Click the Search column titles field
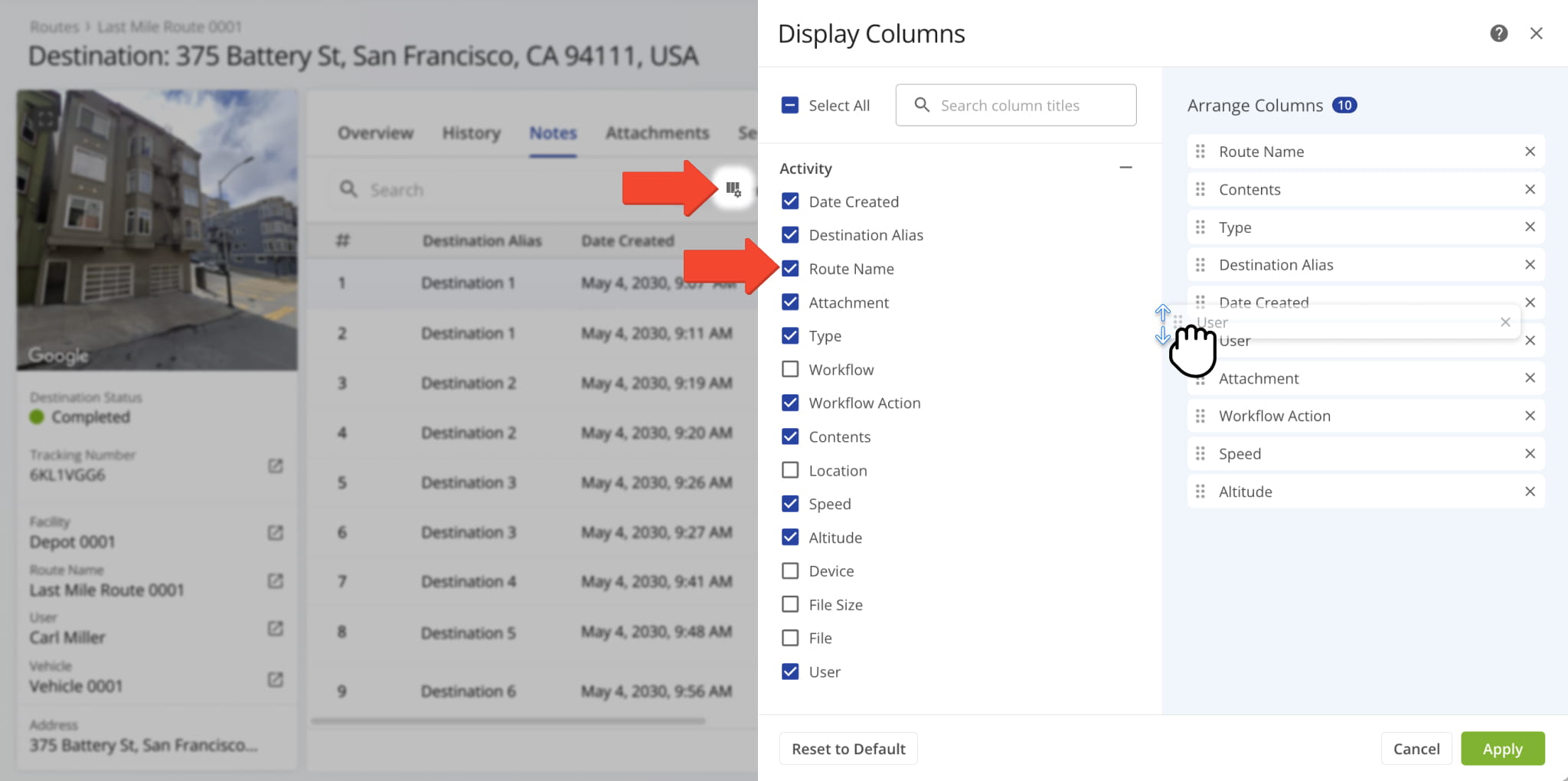Viewport: 1568px width, 781px height. pos(1015,106)
